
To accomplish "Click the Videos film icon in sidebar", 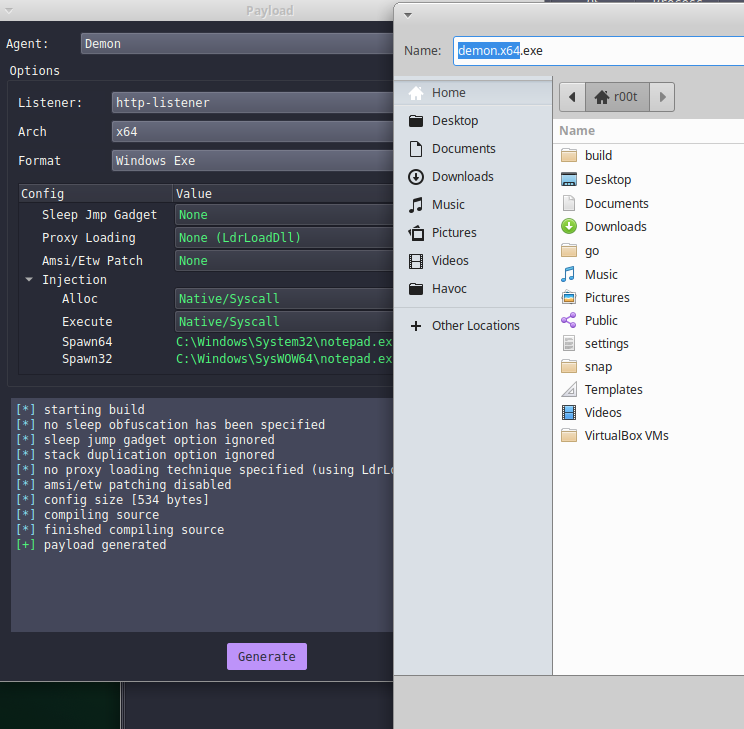I will click(x=416, y=261).
